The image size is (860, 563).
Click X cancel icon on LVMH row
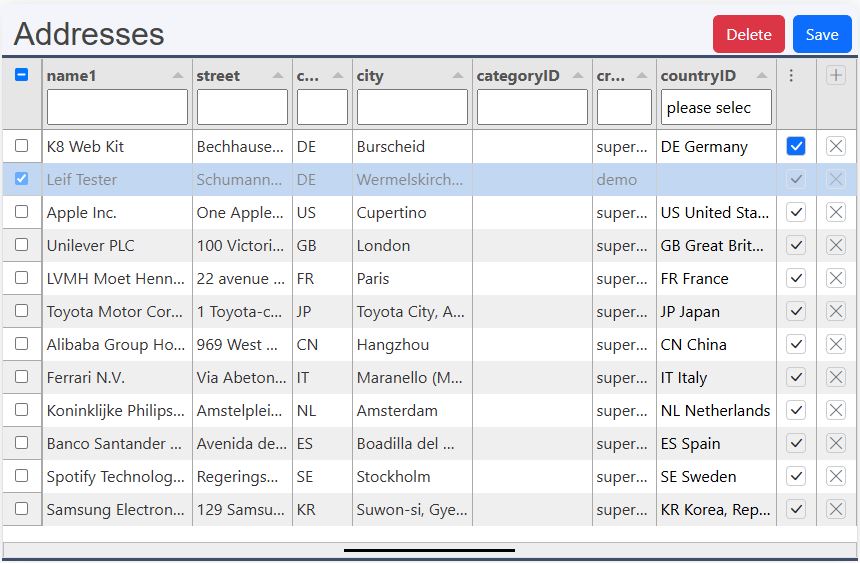836,278
